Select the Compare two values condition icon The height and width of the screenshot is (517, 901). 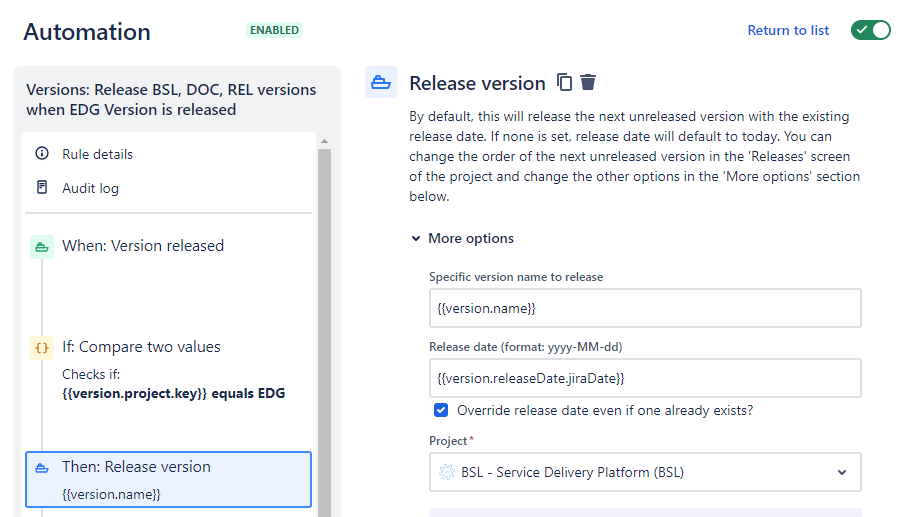42,348
